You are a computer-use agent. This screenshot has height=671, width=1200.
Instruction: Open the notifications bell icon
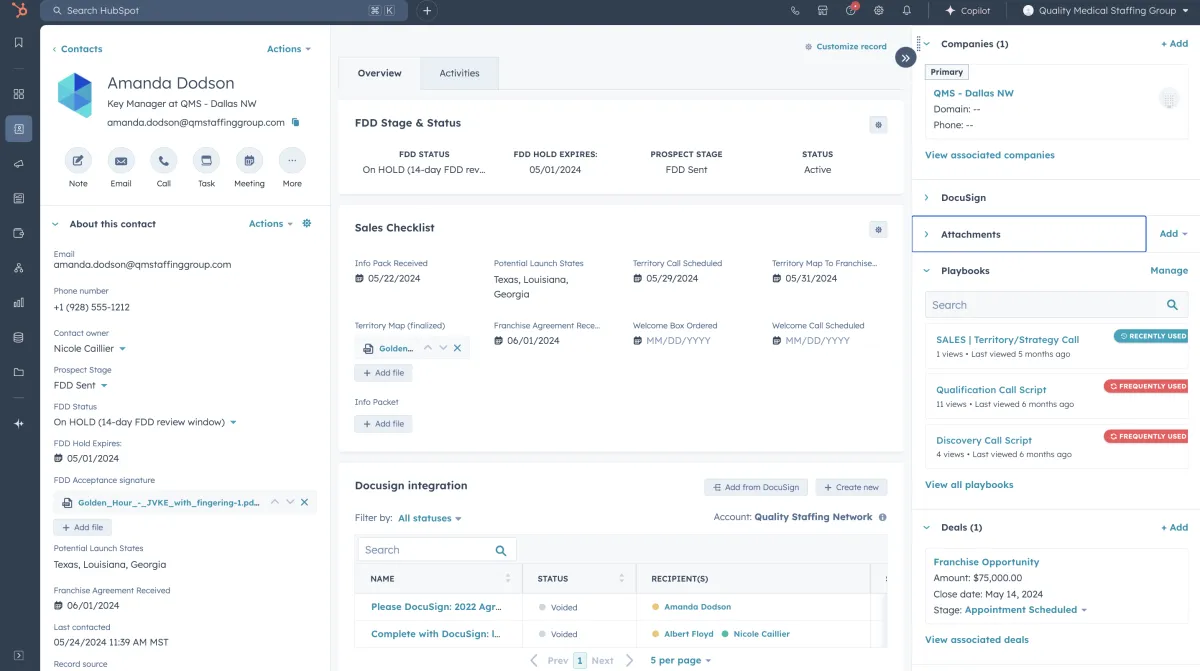tap(907, 11)
